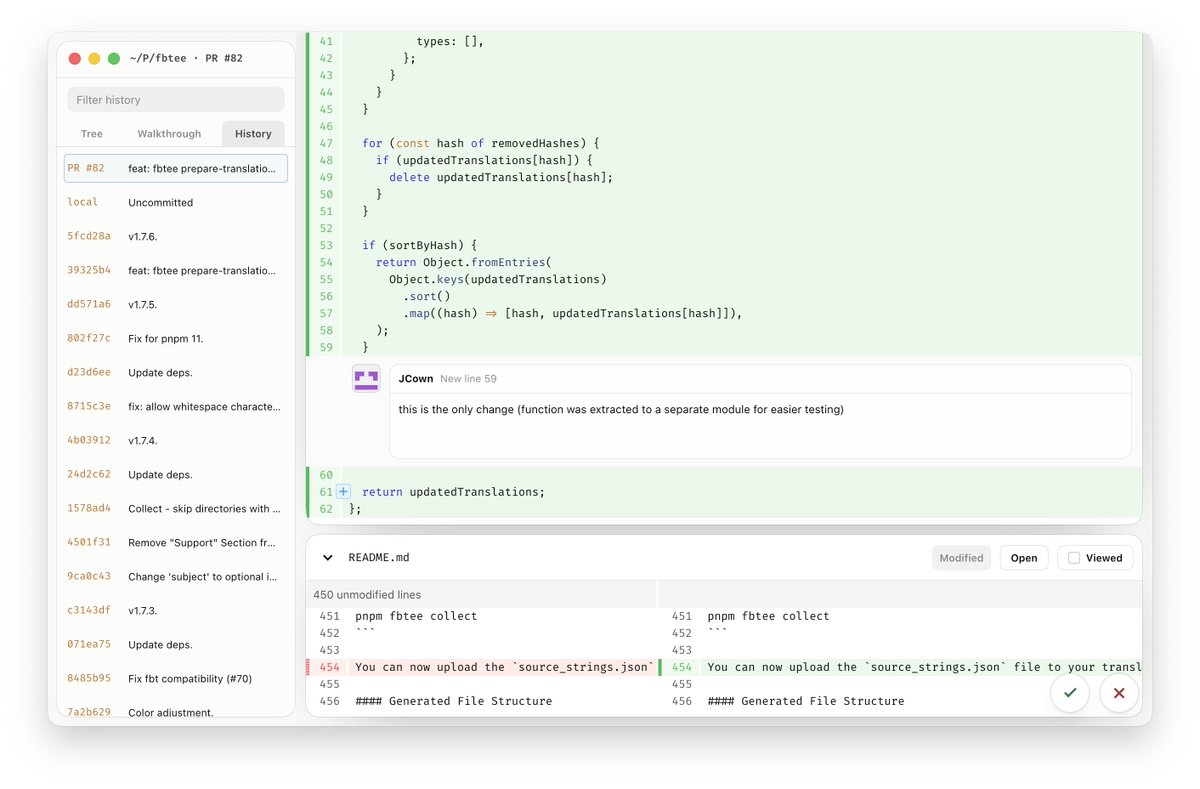
Task: Click "pnpm fbtee collect" in right diff pane
Action: 768,616
